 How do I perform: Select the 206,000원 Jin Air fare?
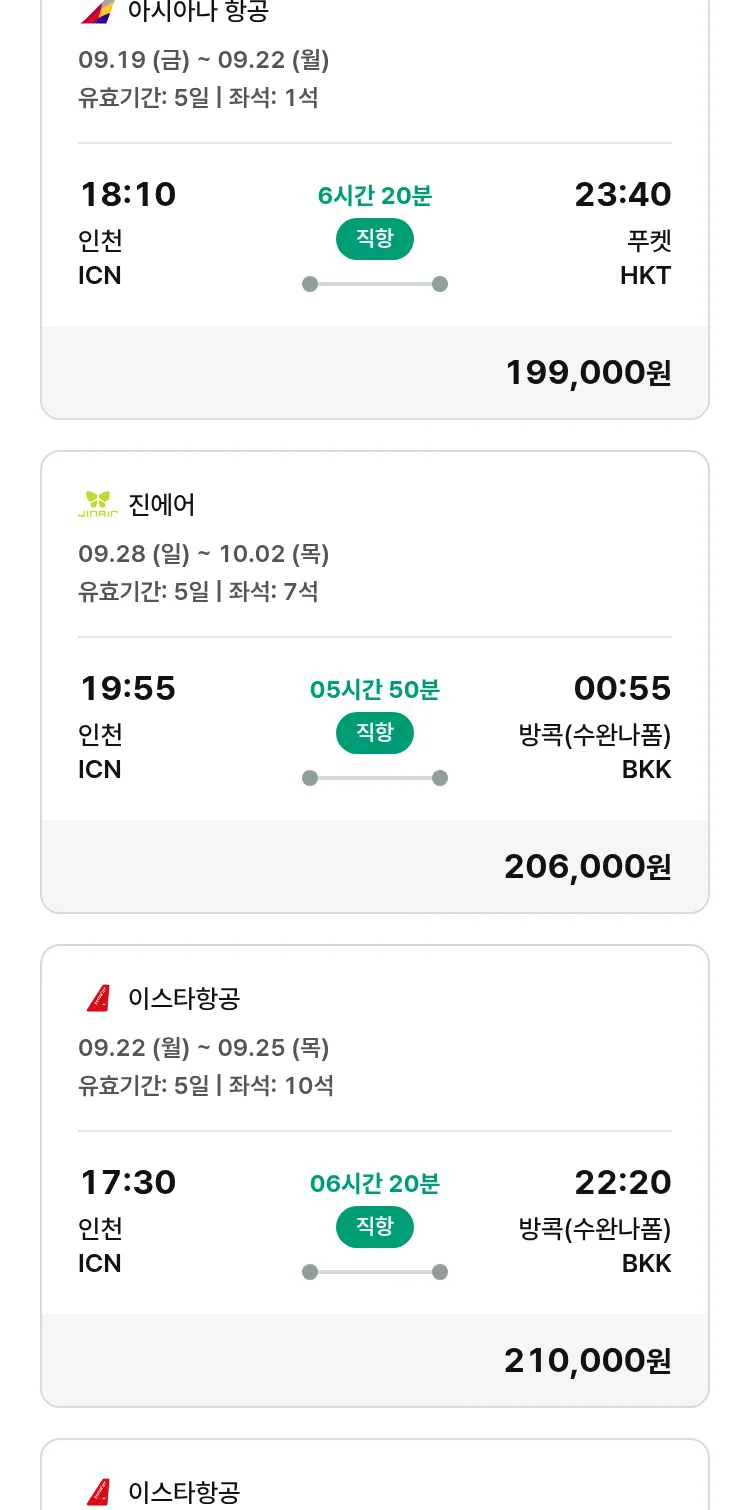point(588,867)
